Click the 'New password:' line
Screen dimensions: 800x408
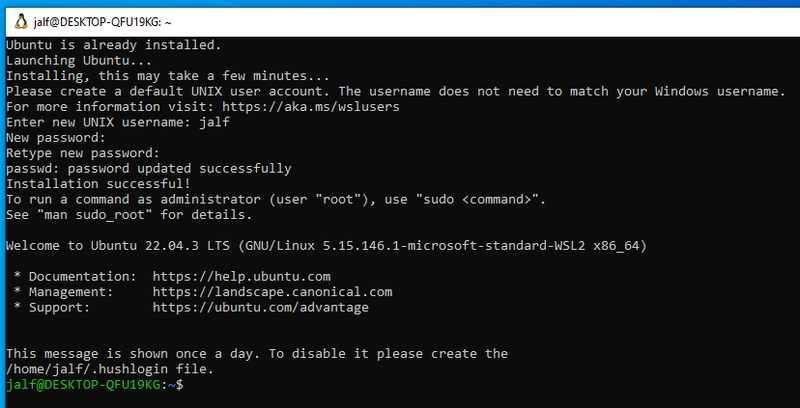(56, 138)
